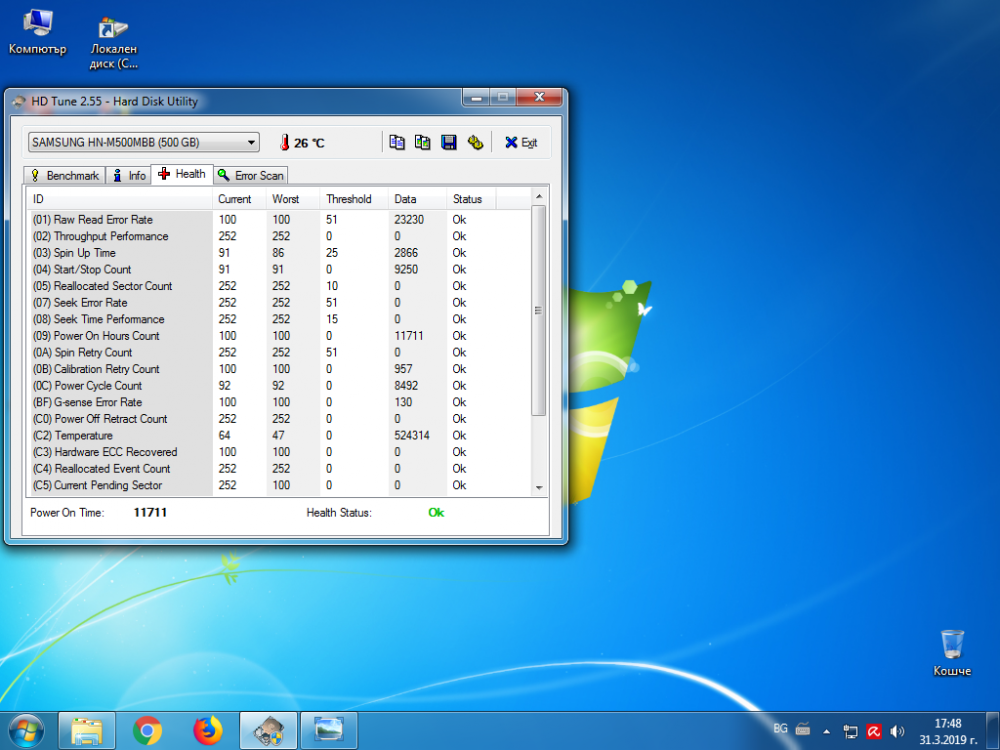The width and height of the screenshot is (1000, 750).
Task: Select the (08) Seek Time Performance row
Action: coord(279,319)
